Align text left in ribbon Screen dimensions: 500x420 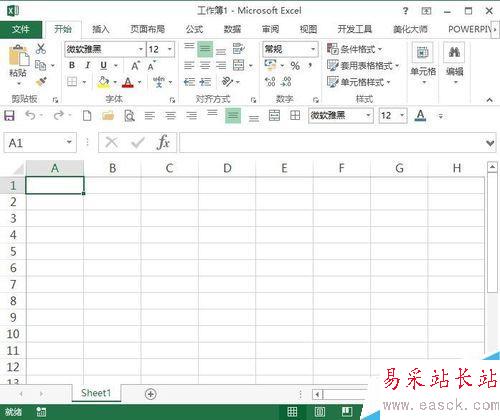[x=189, y=65]
